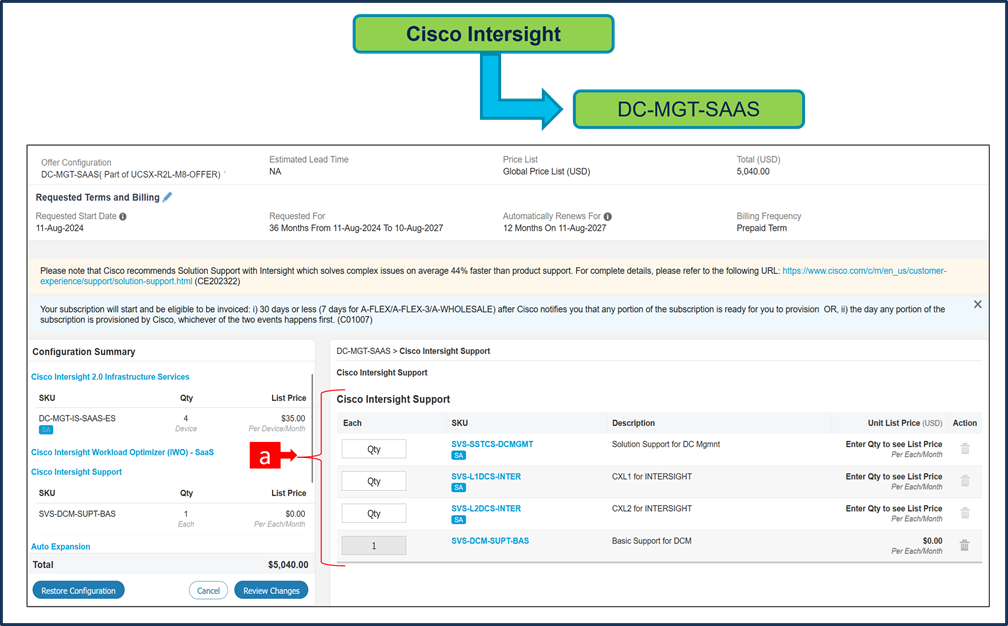
Task: Open SVS-DCM-SUPT-BAS SKU link in table
Action: [490, 541]
